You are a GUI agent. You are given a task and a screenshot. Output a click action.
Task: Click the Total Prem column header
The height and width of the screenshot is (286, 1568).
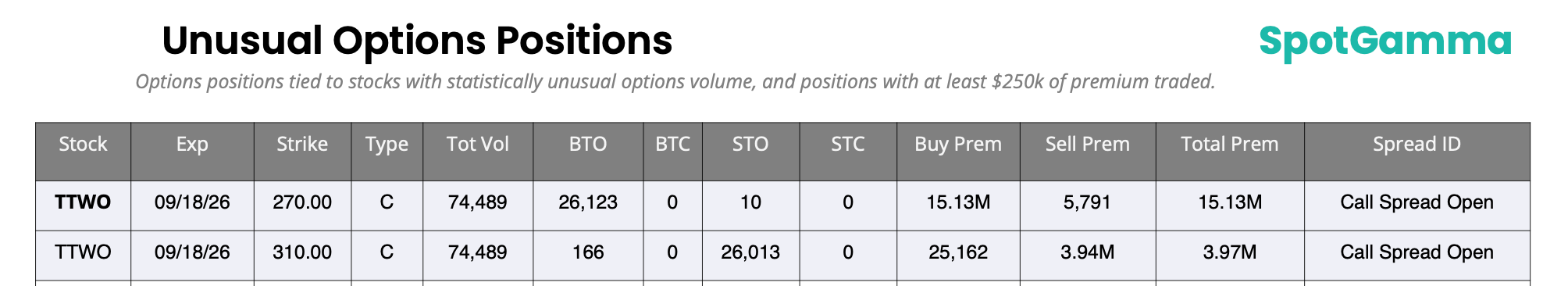1230,145
